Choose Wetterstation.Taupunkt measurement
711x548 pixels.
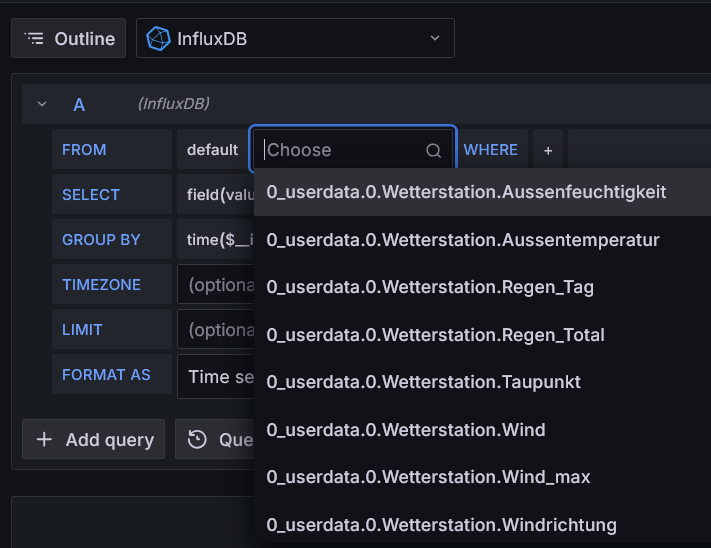[482, 382]
